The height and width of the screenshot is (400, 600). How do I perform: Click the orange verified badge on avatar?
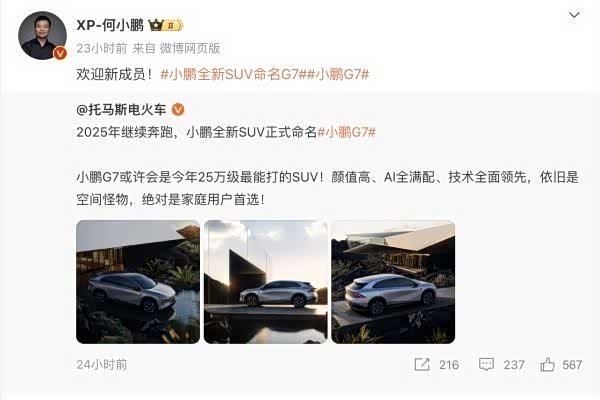coord(60,53)
